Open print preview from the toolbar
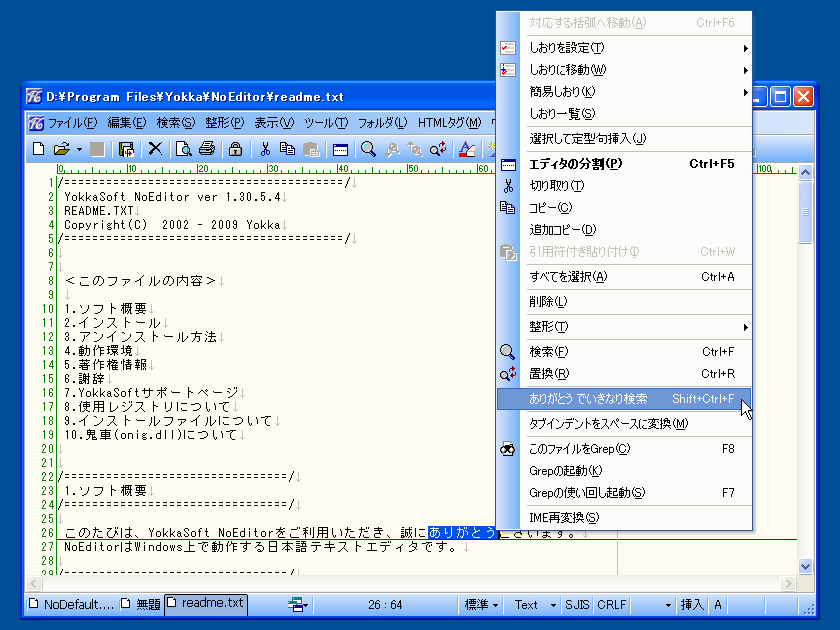Viewport: 840px width, 630px height. click(x=184, y=149)
